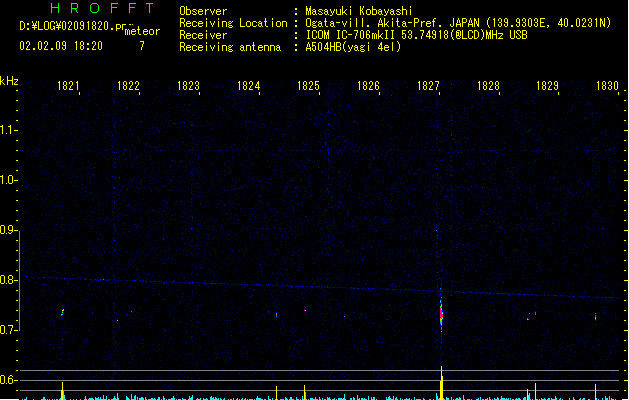The height and width of the screenshot is (400, 629).
Task: Click the "Receiving antenna" label
Action: coord(230,47)
